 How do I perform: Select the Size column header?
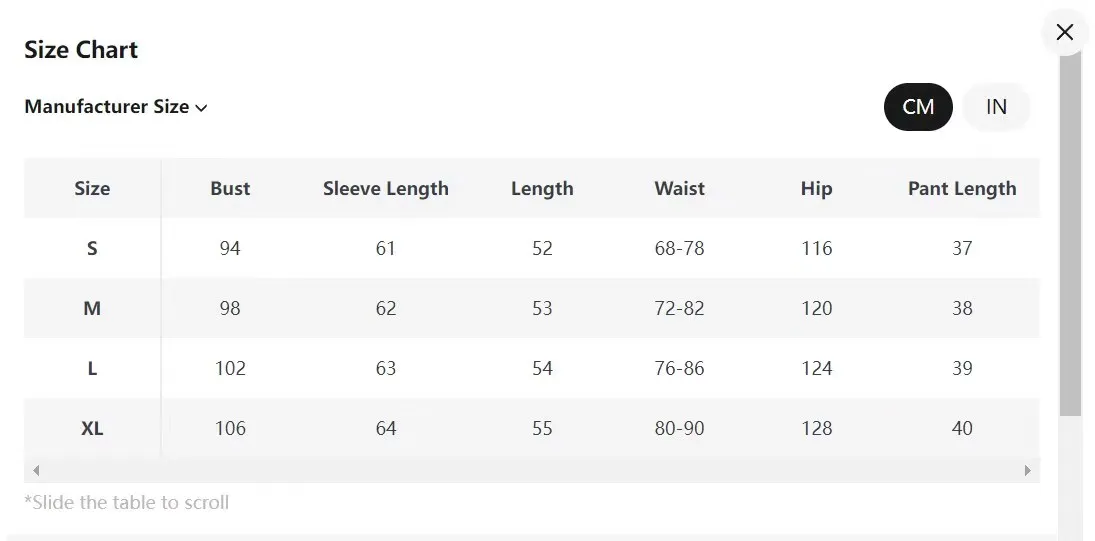pos(92,188)
